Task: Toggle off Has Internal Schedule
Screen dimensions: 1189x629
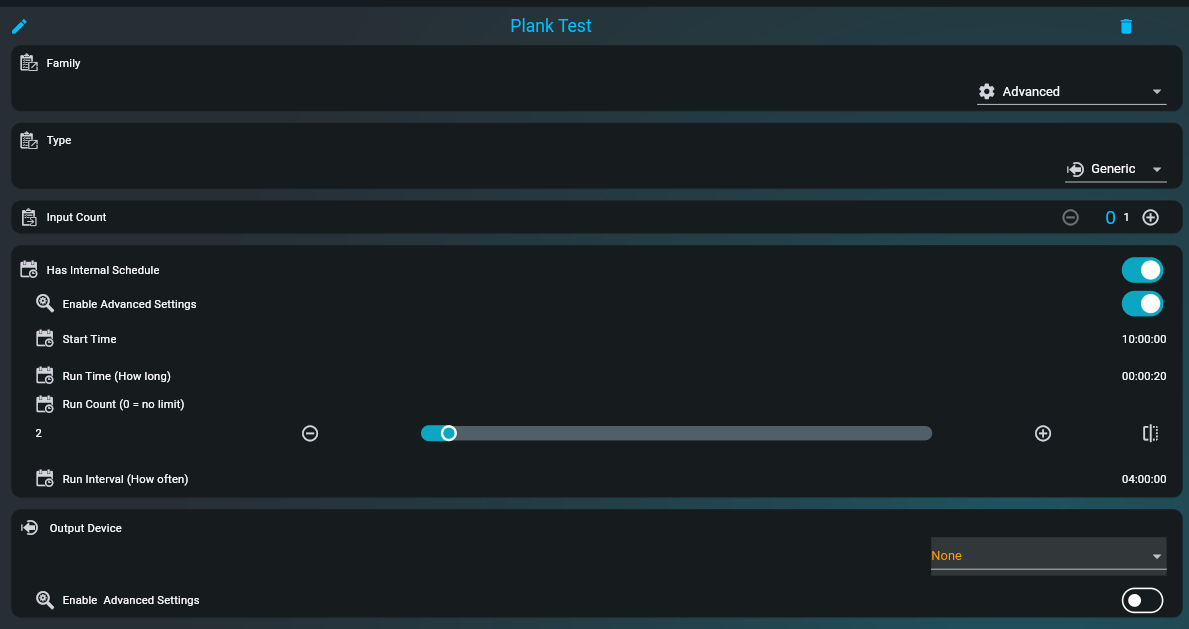Action: point(1142,270)
